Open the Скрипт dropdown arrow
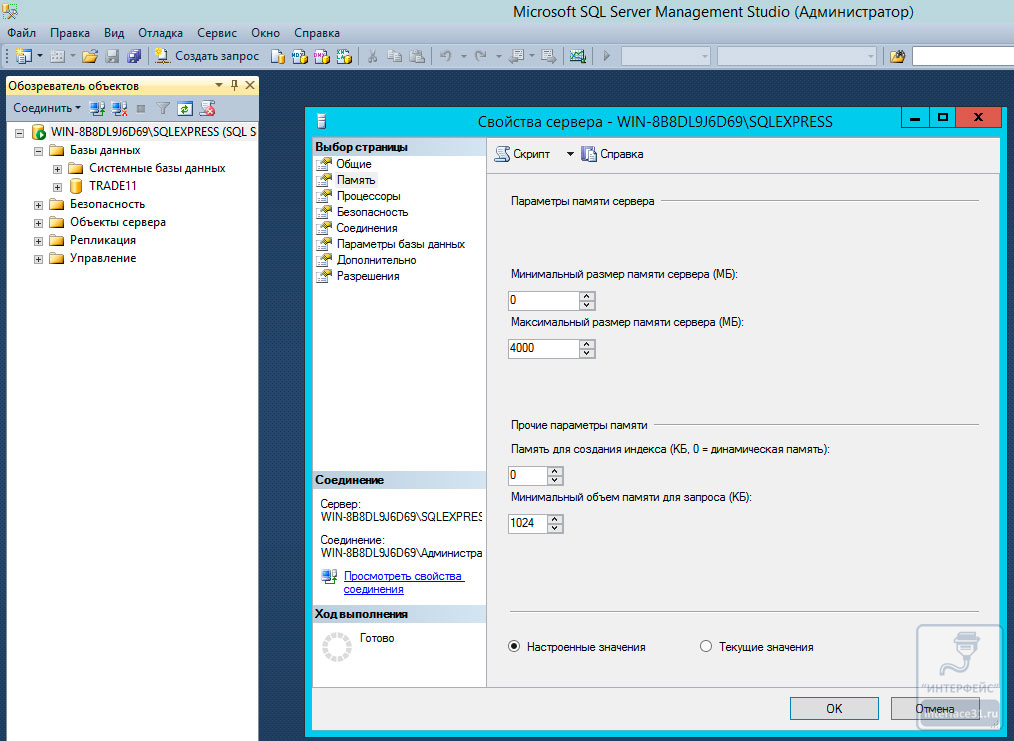Image resolution: width=1014 pixels, height=741 pixels. click(x=570, y=154)
